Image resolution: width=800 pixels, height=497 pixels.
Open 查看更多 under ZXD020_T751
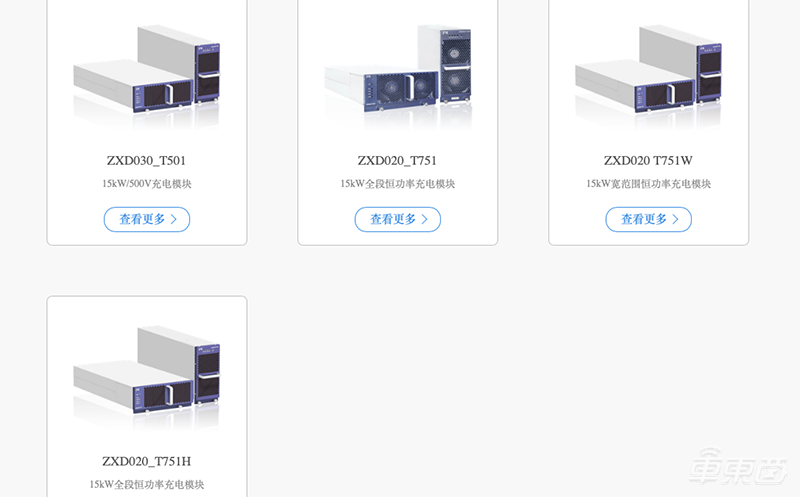(x=397, y=219)
